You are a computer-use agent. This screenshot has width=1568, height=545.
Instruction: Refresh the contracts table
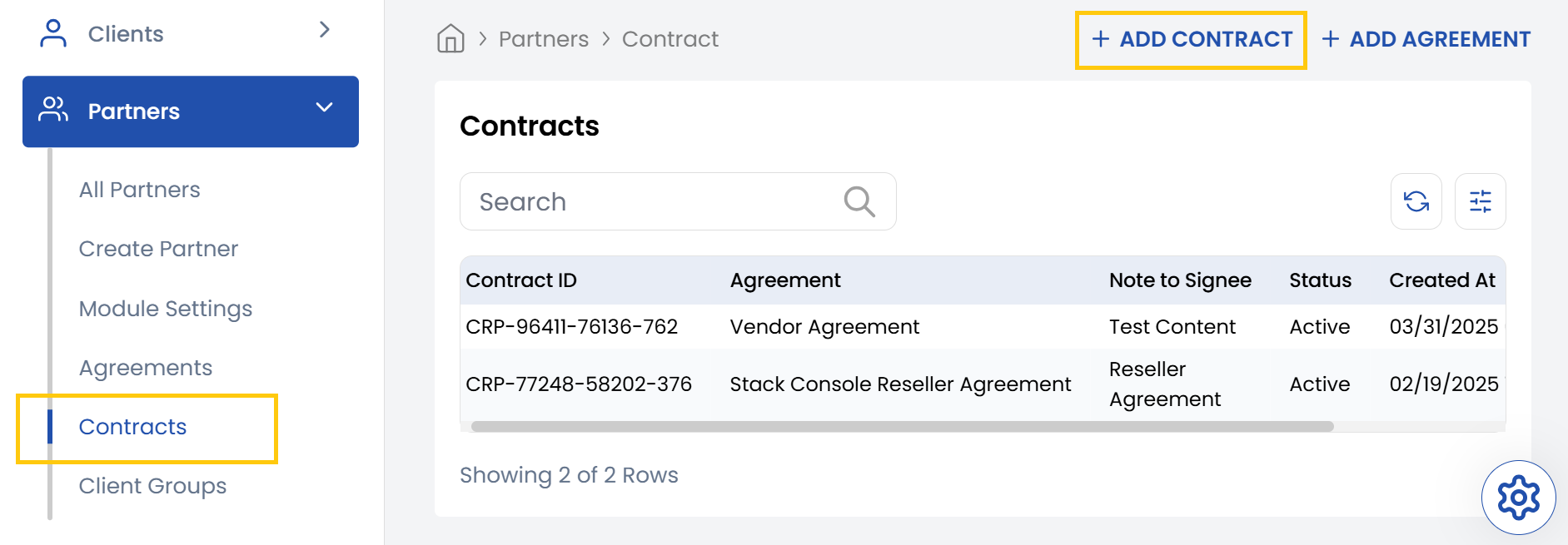(1416, 201)
